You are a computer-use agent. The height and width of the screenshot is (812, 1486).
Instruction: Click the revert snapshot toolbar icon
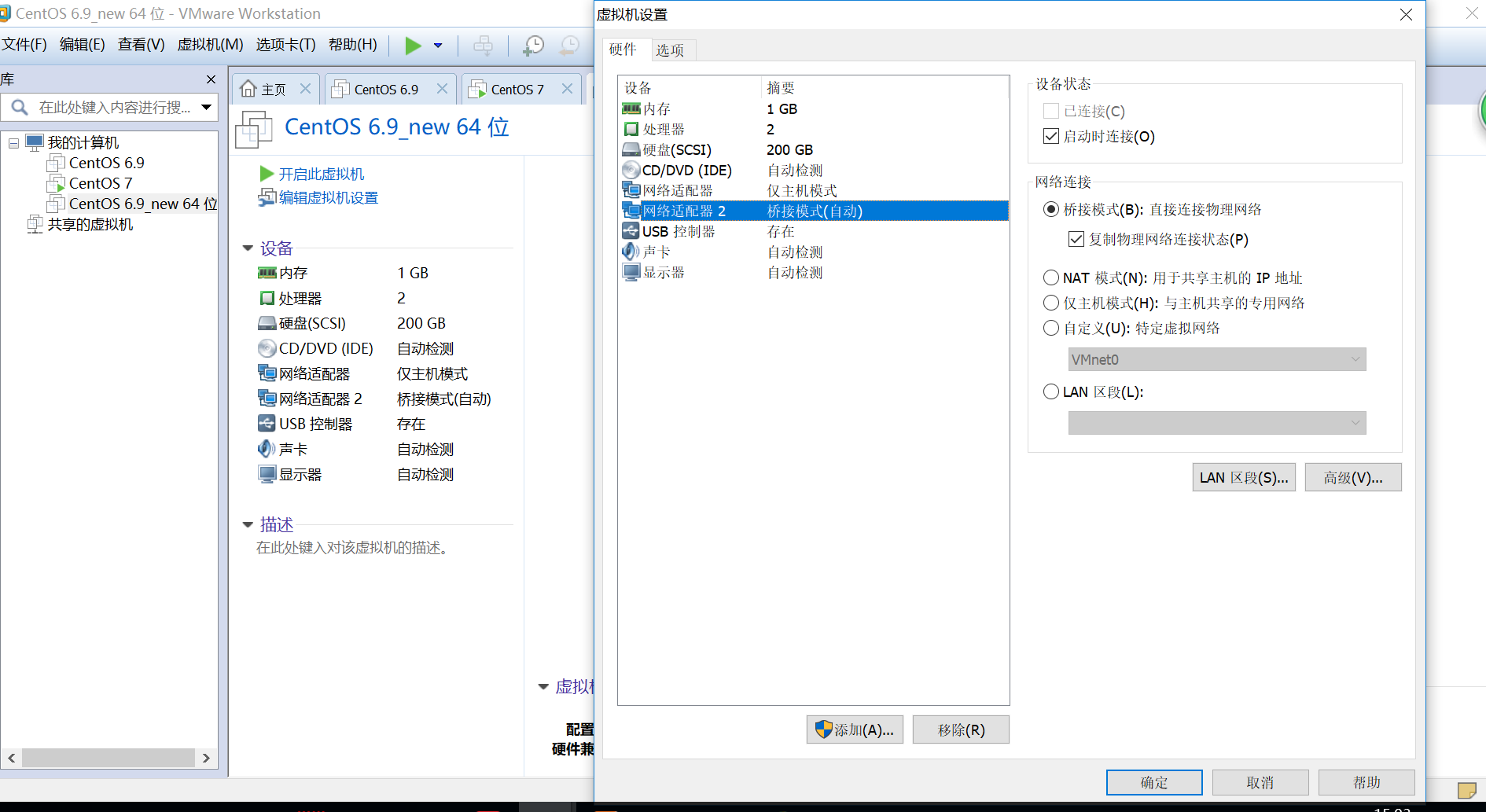click(x=569, y=46)
